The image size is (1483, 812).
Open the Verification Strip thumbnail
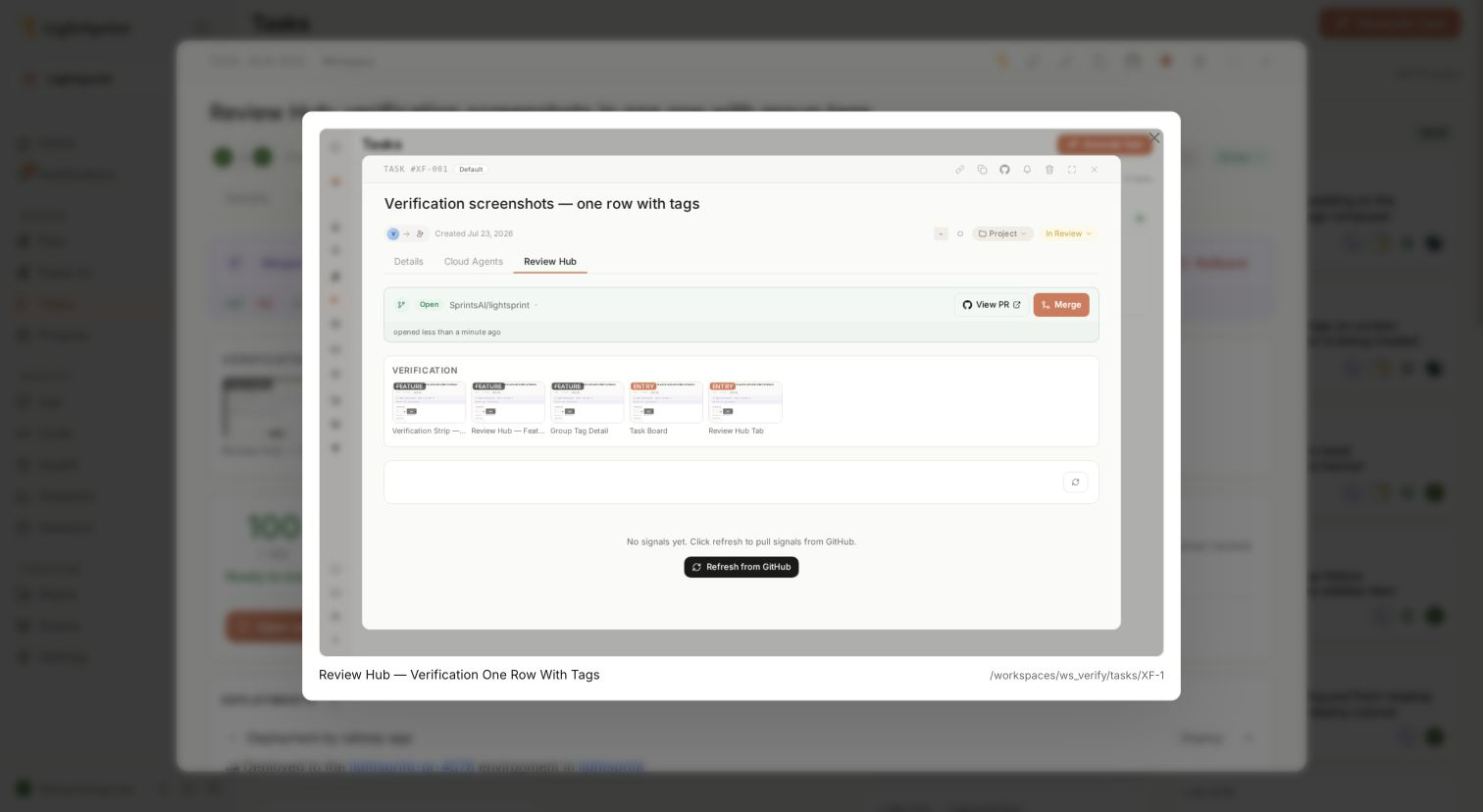[x=429, y=402]
